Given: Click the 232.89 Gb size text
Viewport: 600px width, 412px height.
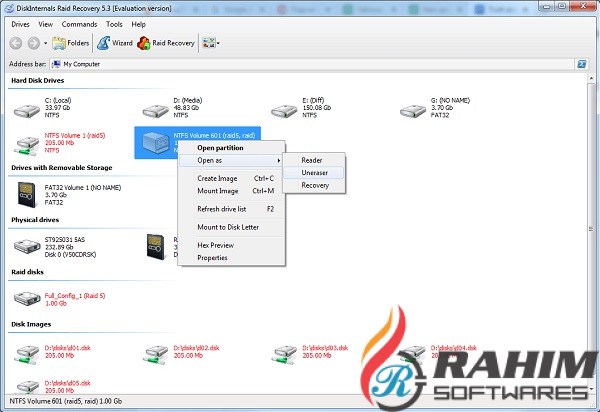Looking at the screenshot, I should [x=59, y=247].
